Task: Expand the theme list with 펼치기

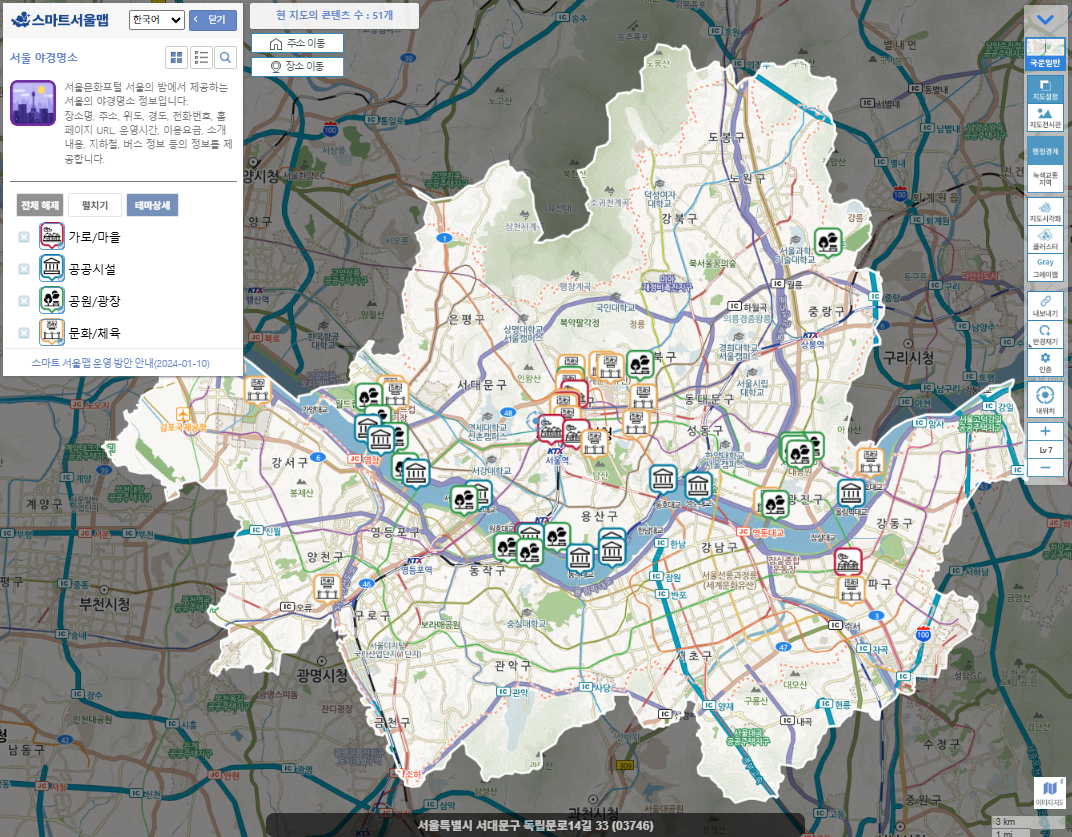Action: [x=95, y=206]
